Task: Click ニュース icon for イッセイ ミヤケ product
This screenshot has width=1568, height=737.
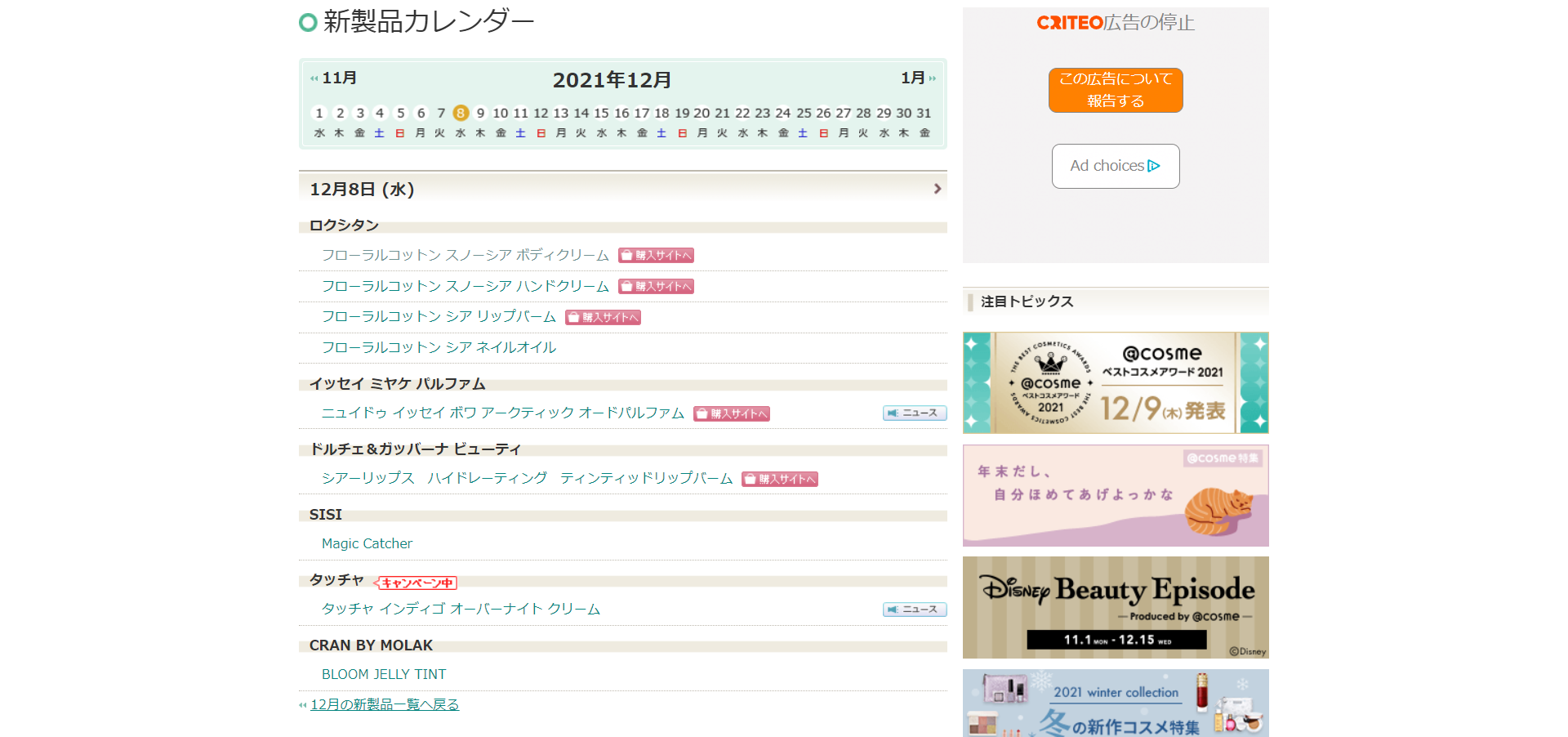Action: [x=915, y=413]
